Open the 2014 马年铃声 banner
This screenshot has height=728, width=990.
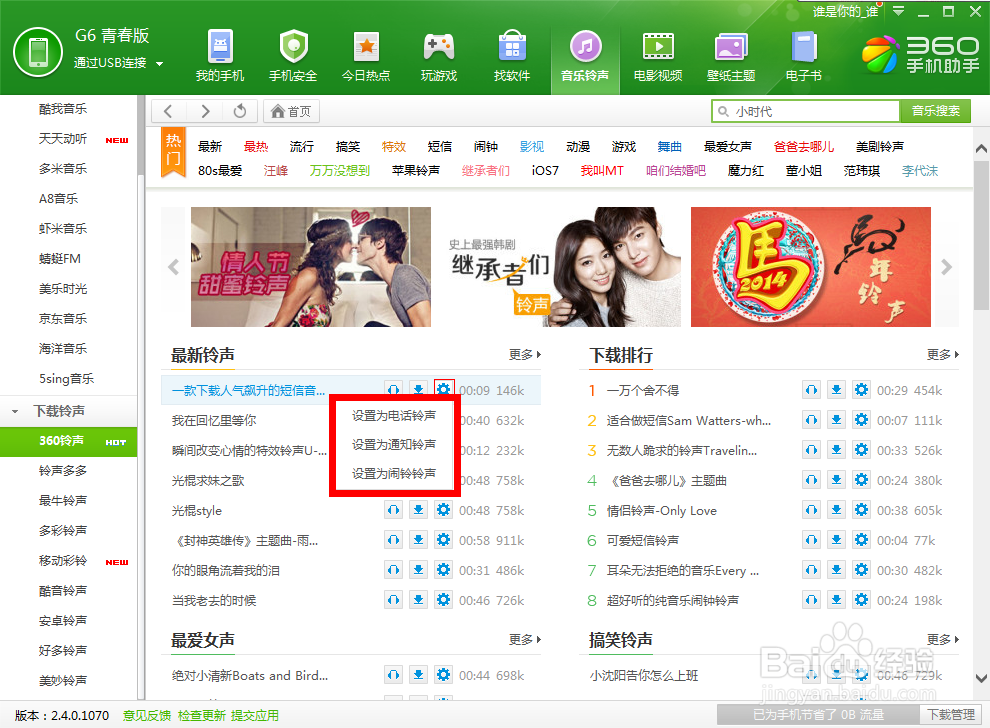811,267
